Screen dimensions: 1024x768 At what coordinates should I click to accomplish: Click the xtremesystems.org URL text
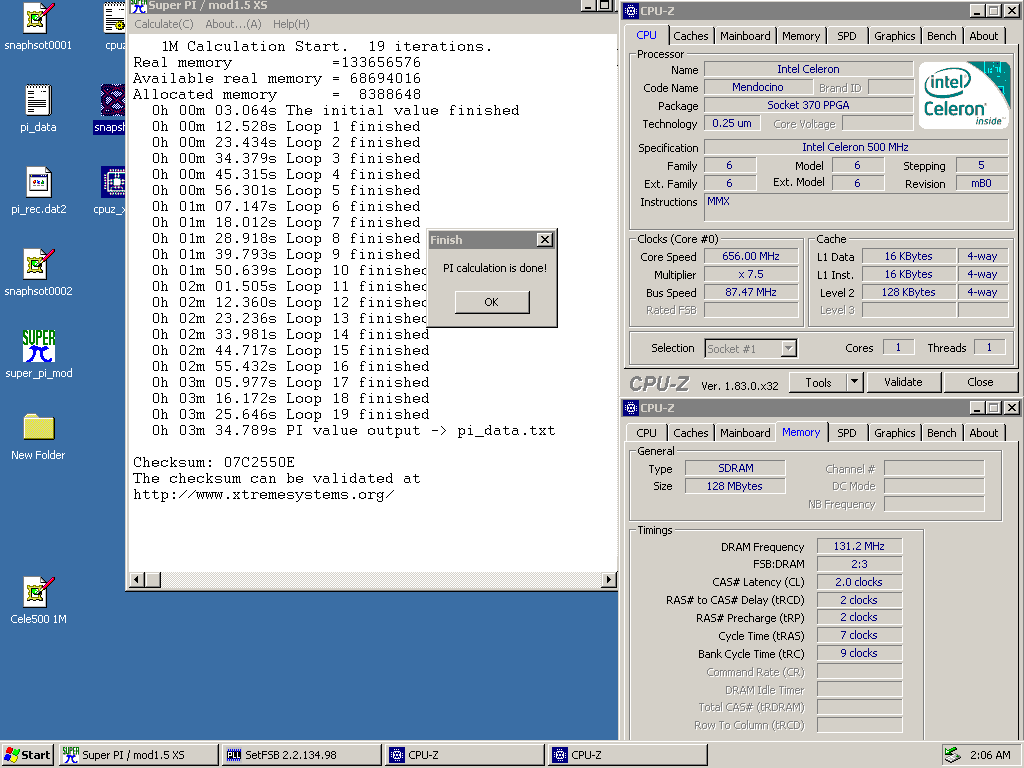[x=263, y=494]
